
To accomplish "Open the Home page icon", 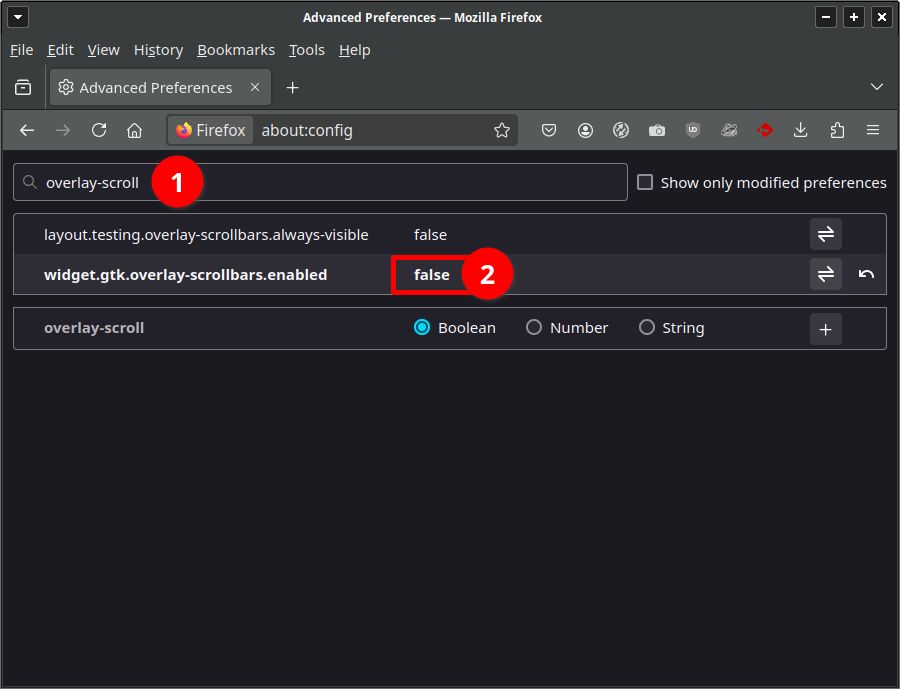I will pyautogui.click(x=134, y=130).
